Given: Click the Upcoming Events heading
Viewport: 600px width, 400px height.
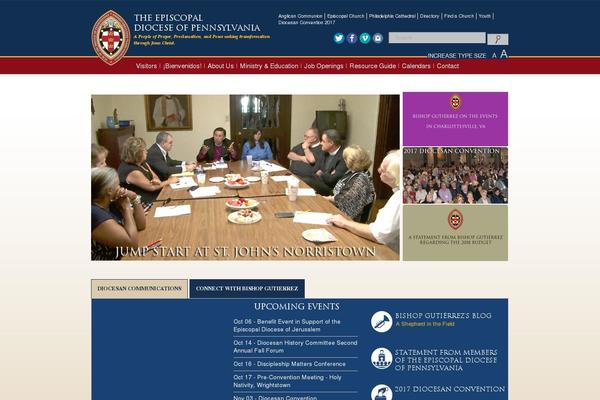Looking at the screenshot, I should click(297, 307).
